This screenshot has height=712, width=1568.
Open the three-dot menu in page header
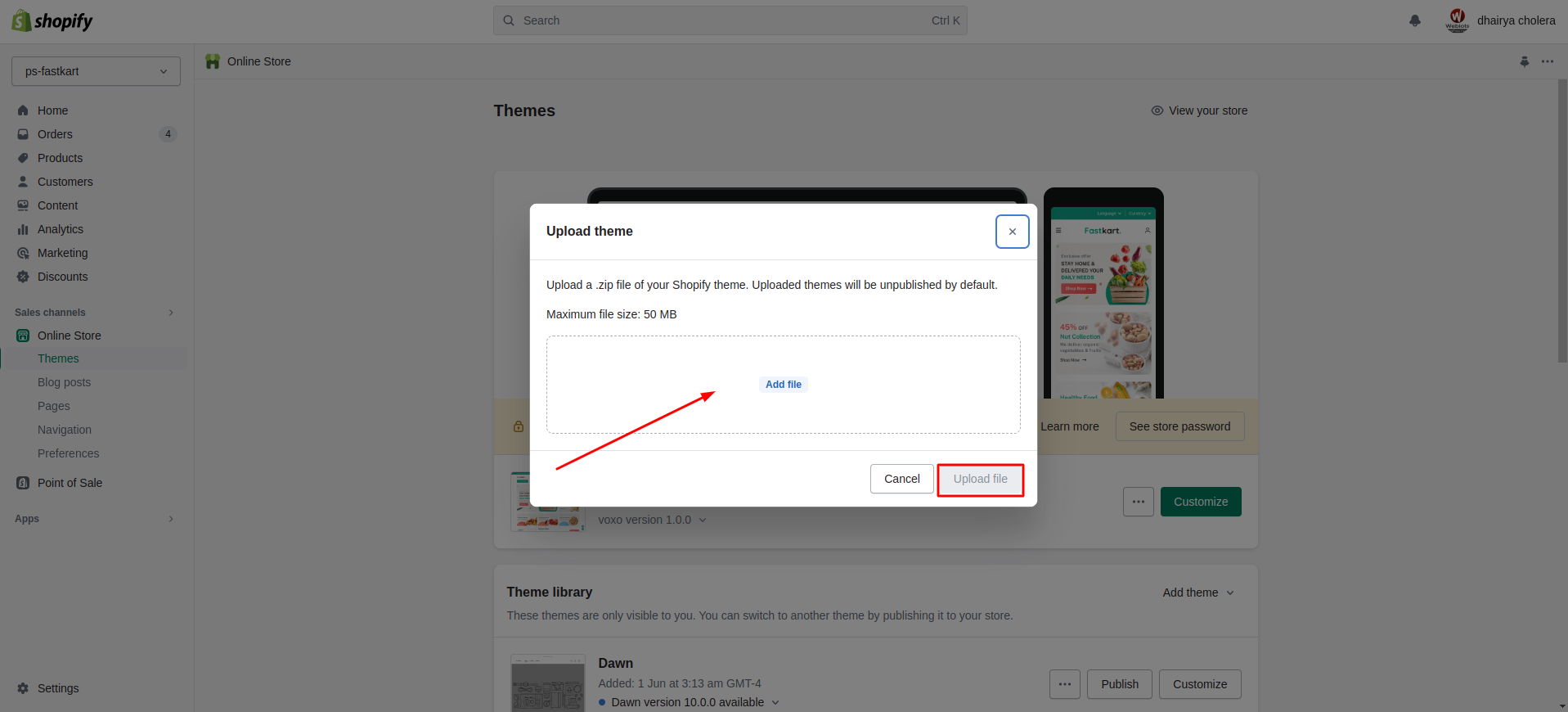click(x=1547, y=61)
